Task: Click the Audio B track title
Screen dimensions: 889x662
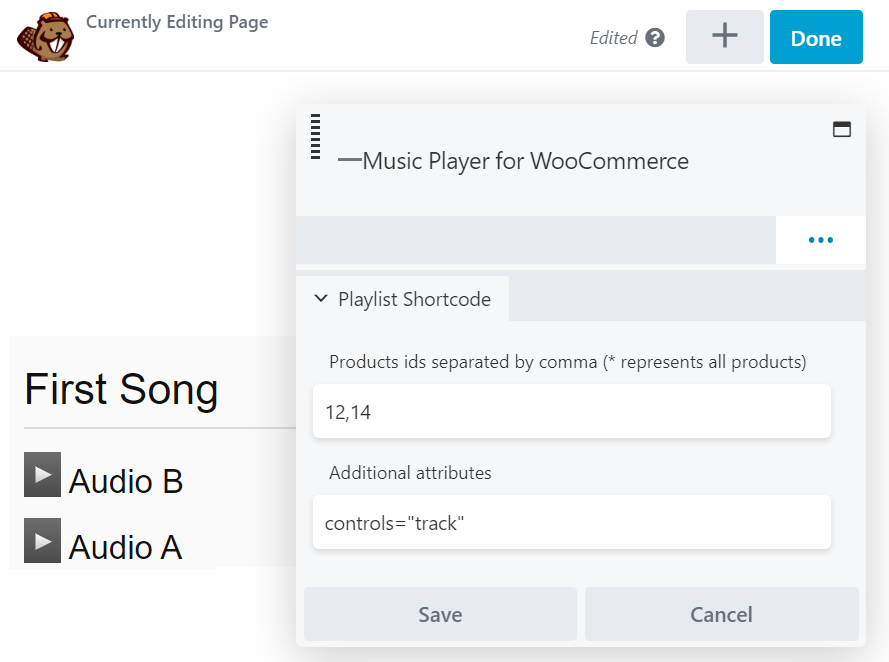Action: point(126,482)
